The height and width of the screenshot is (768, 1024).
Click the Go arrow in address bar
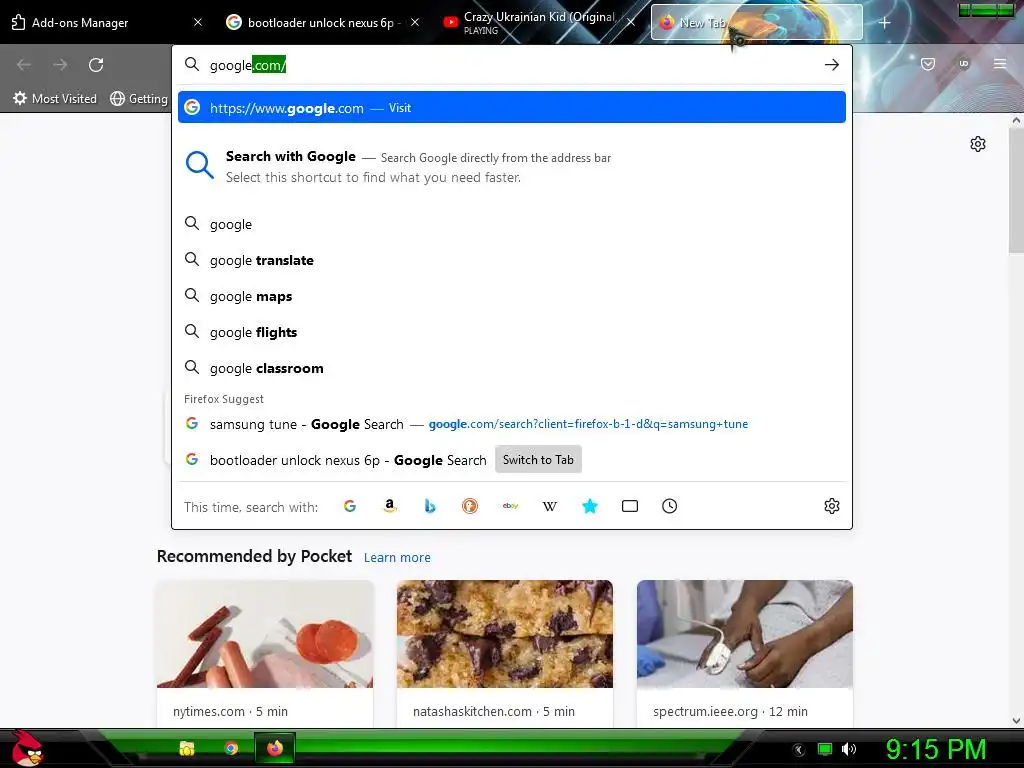831,65
